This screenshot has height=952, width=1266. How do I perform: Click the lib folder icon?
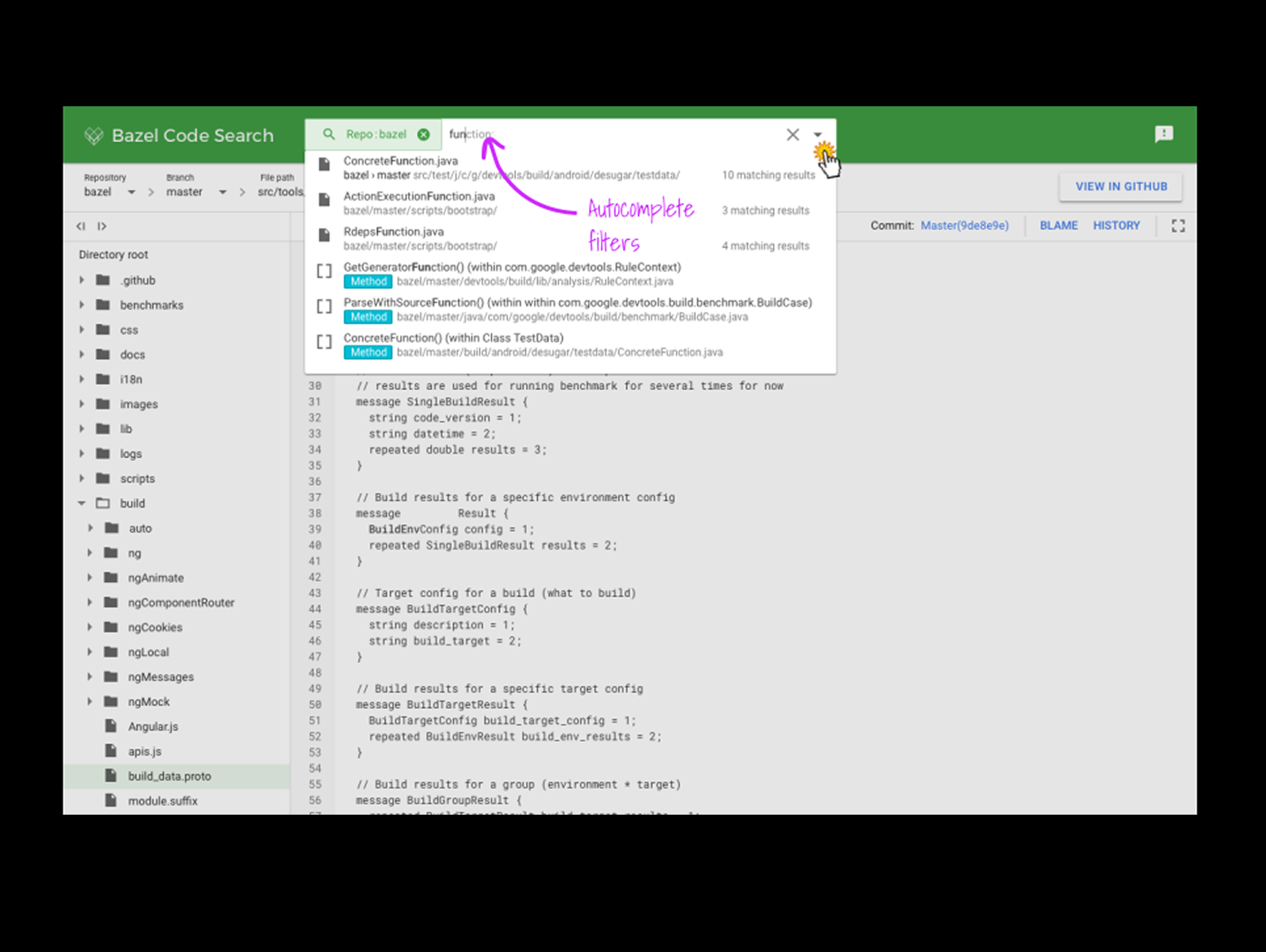[x=103, y=428]
